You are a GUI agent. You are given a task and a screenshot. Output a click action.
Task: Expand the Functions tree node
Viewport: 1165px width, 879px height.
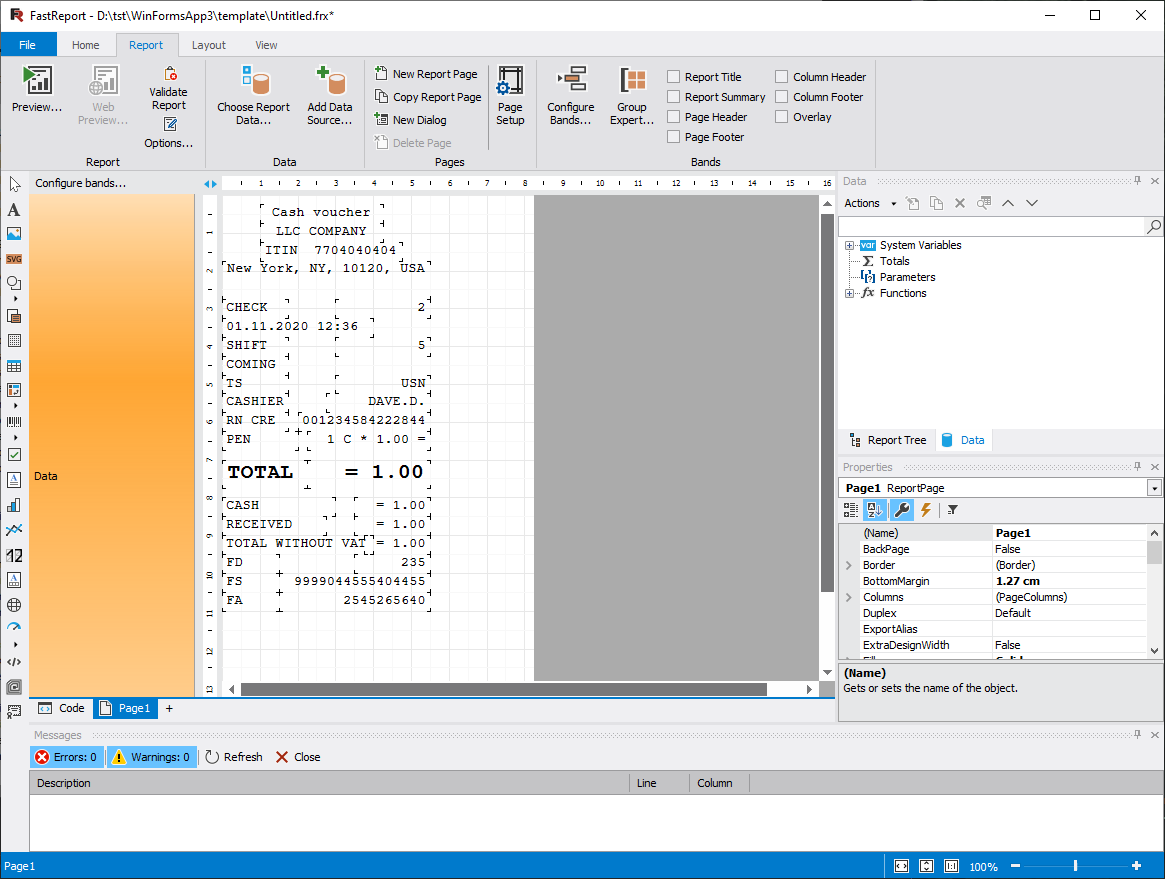[849, 293]
